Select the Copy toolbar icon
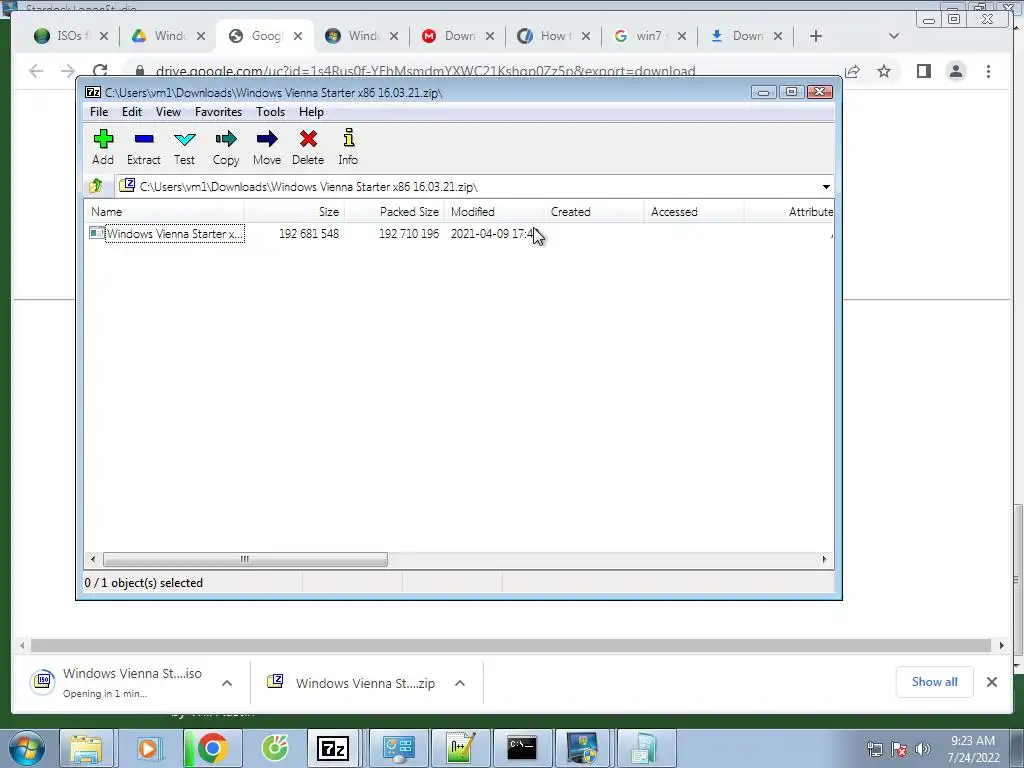 (x=226, y=147)
